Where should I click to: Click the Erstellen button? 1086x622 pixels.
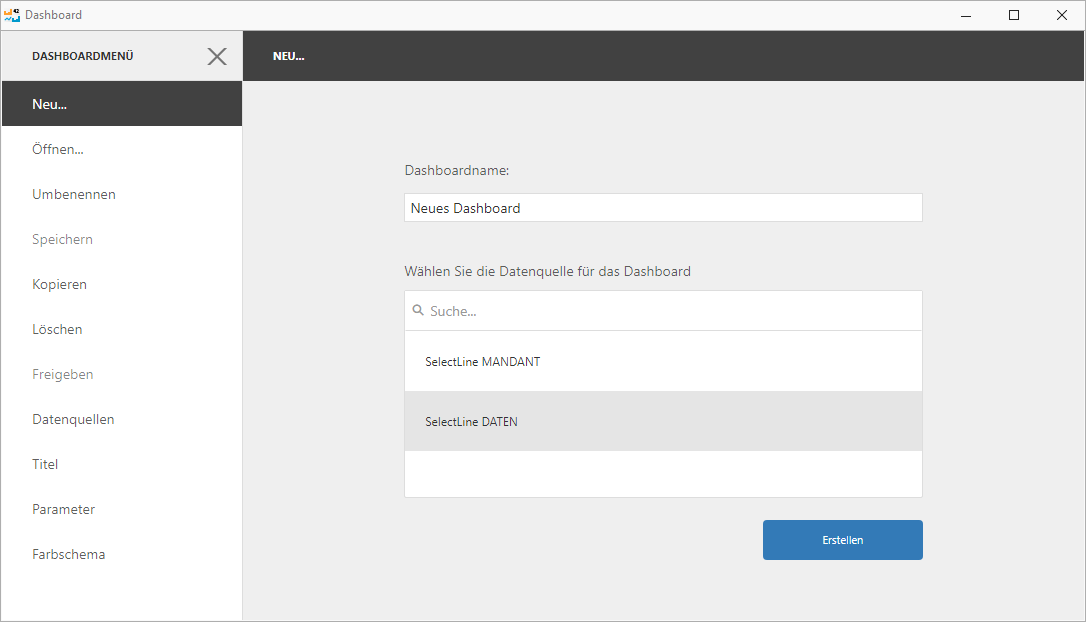click(842, 540)
